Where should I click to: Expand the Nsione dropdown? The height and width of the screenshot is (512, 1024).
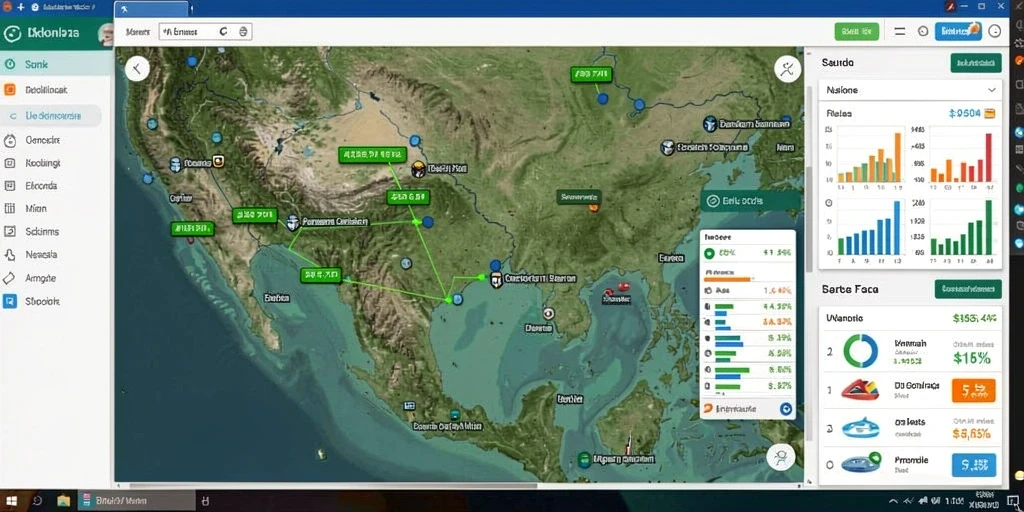(909, 90)
